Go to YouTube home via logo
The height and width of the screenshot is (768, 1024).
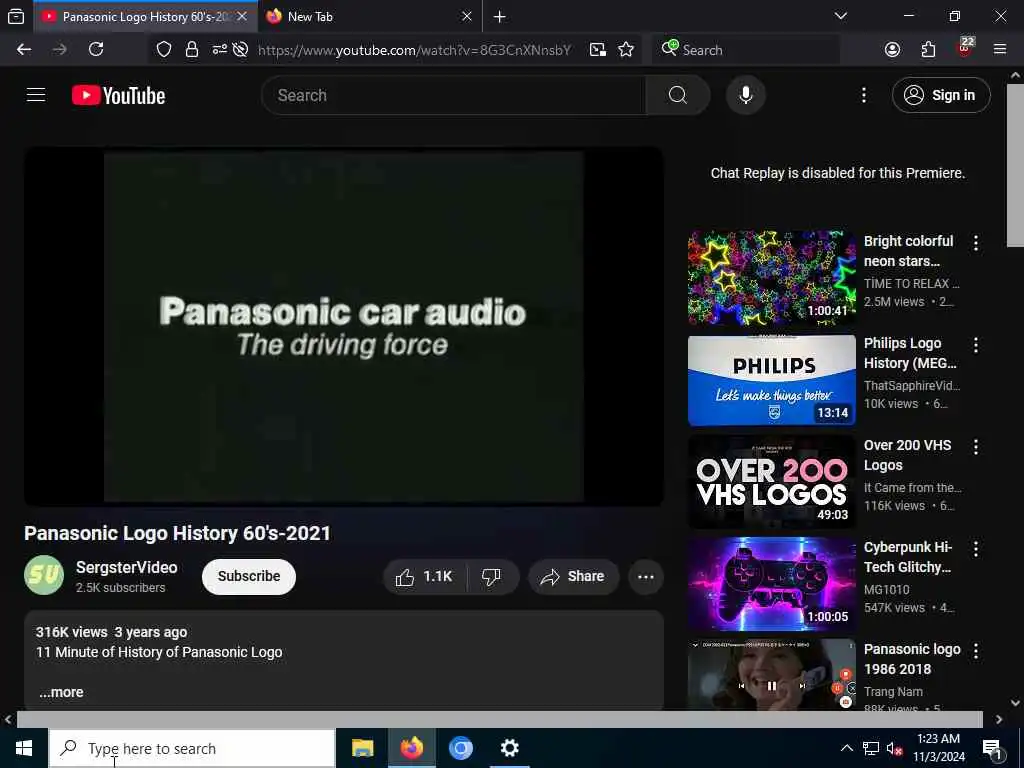(x=118, y=95)
